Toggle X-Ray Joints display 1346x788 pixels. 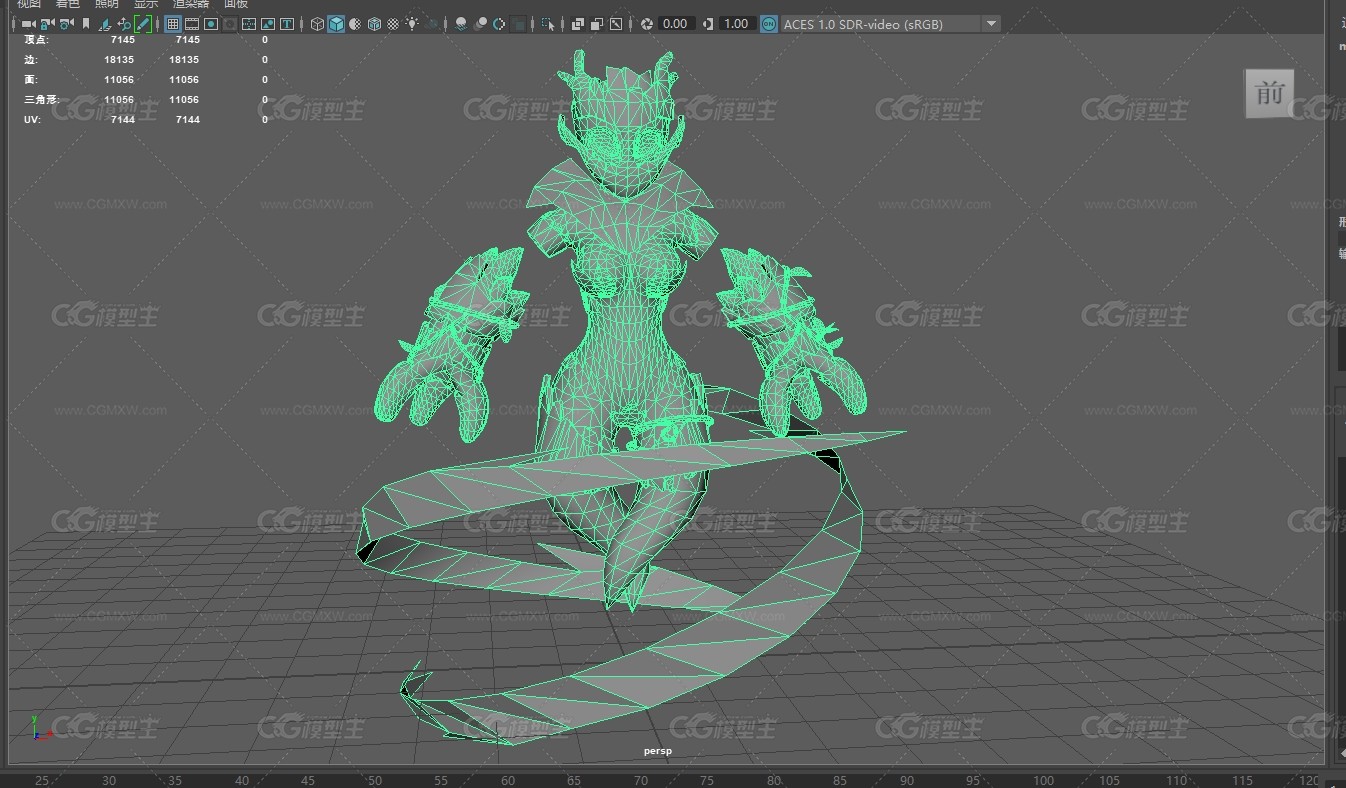[x=616, y=23]
